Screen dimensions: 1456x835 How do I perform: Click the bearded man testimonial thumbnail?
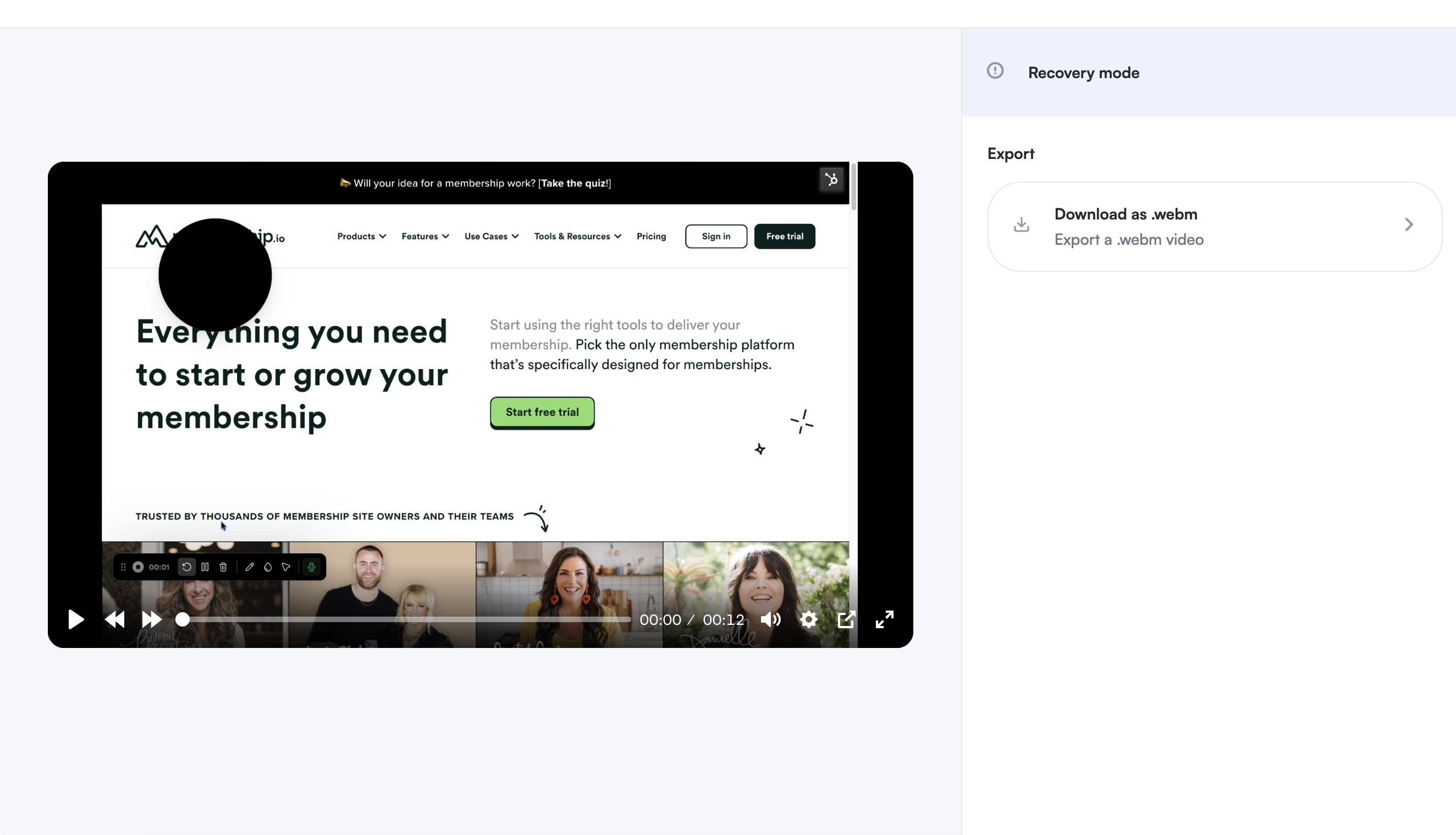point(382,595)
